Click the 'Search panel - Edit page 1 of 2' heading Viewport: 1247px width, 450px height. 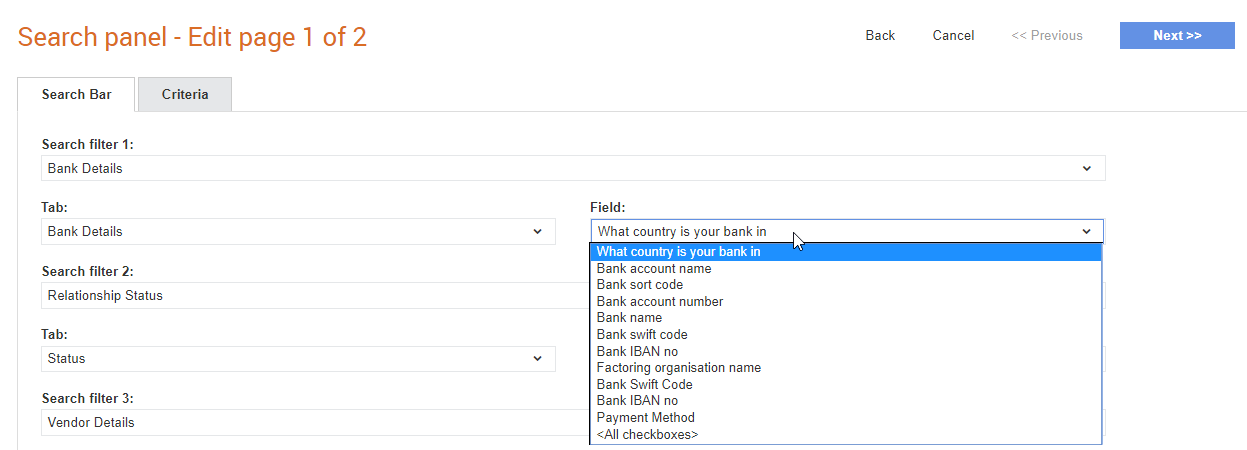pos(192,37)
